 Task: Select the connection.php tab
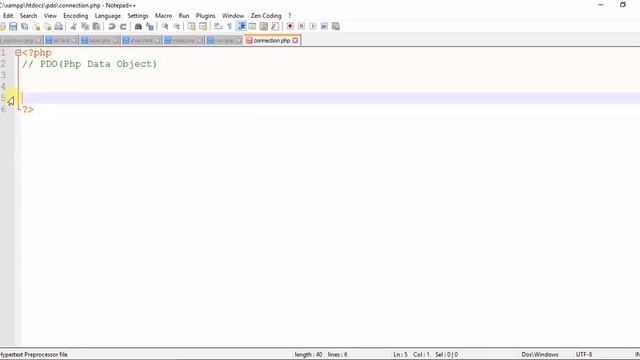tap(271, 40)
